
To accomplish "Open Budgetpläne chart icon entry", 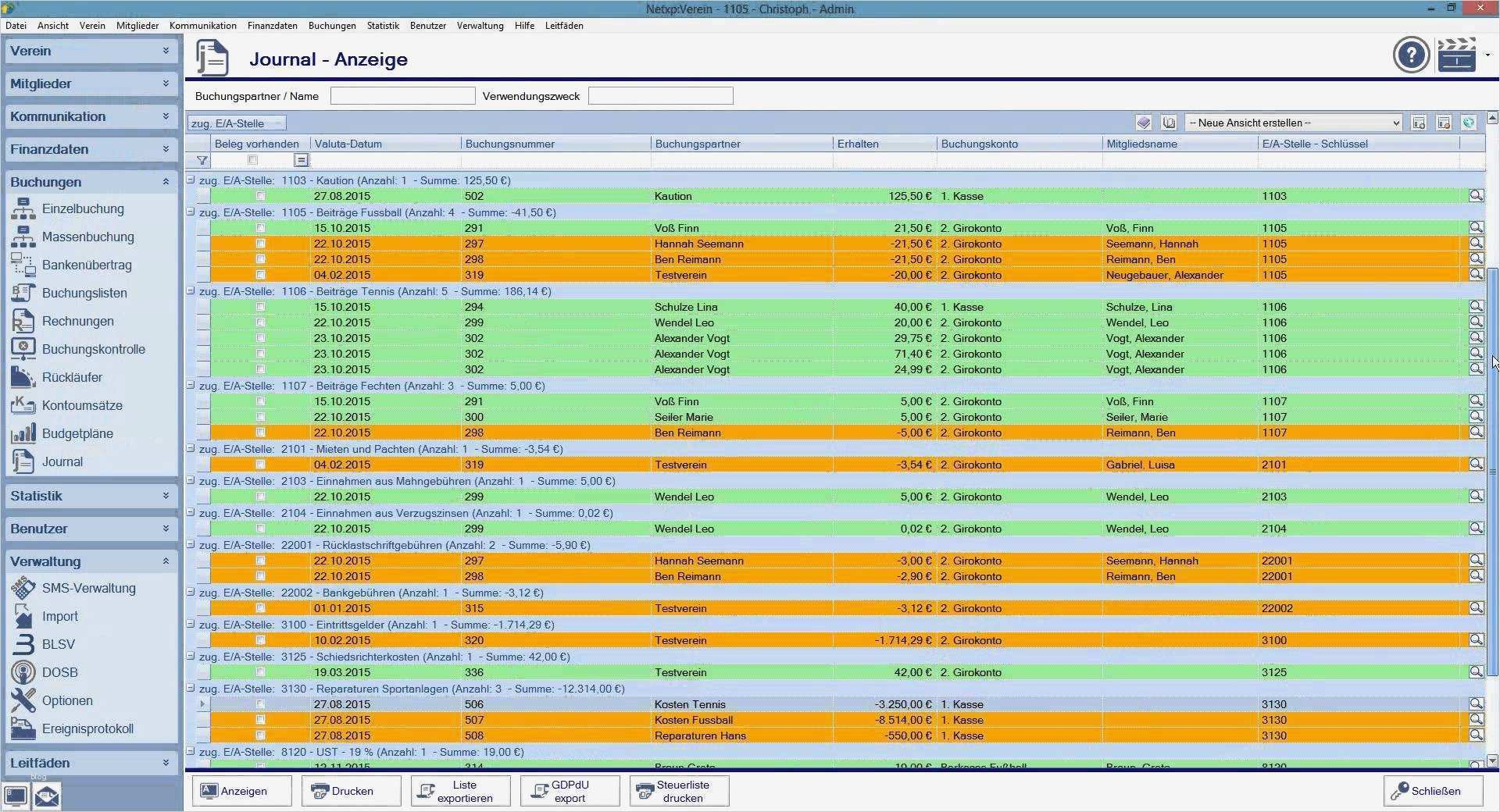I will [x=23, y=434].
